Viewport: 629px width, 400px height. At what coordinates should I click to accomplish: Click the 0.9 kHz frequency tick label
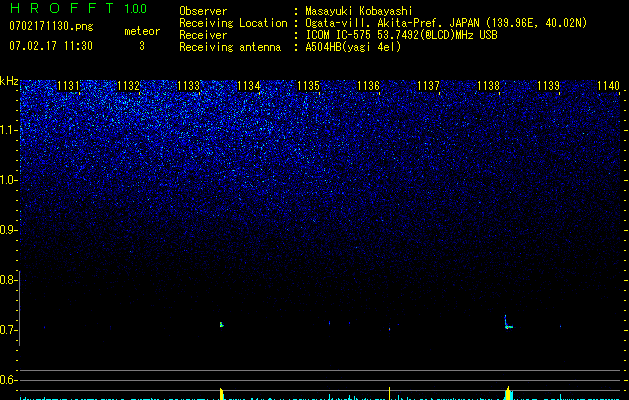point(8,230)
